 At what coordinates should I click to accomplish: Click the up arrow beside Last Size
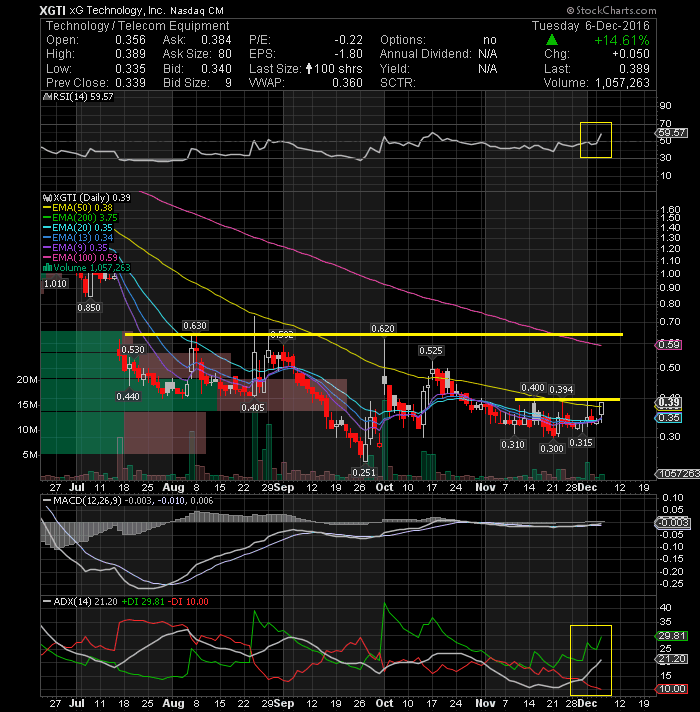pyautogui.click(x=309, y=69)
